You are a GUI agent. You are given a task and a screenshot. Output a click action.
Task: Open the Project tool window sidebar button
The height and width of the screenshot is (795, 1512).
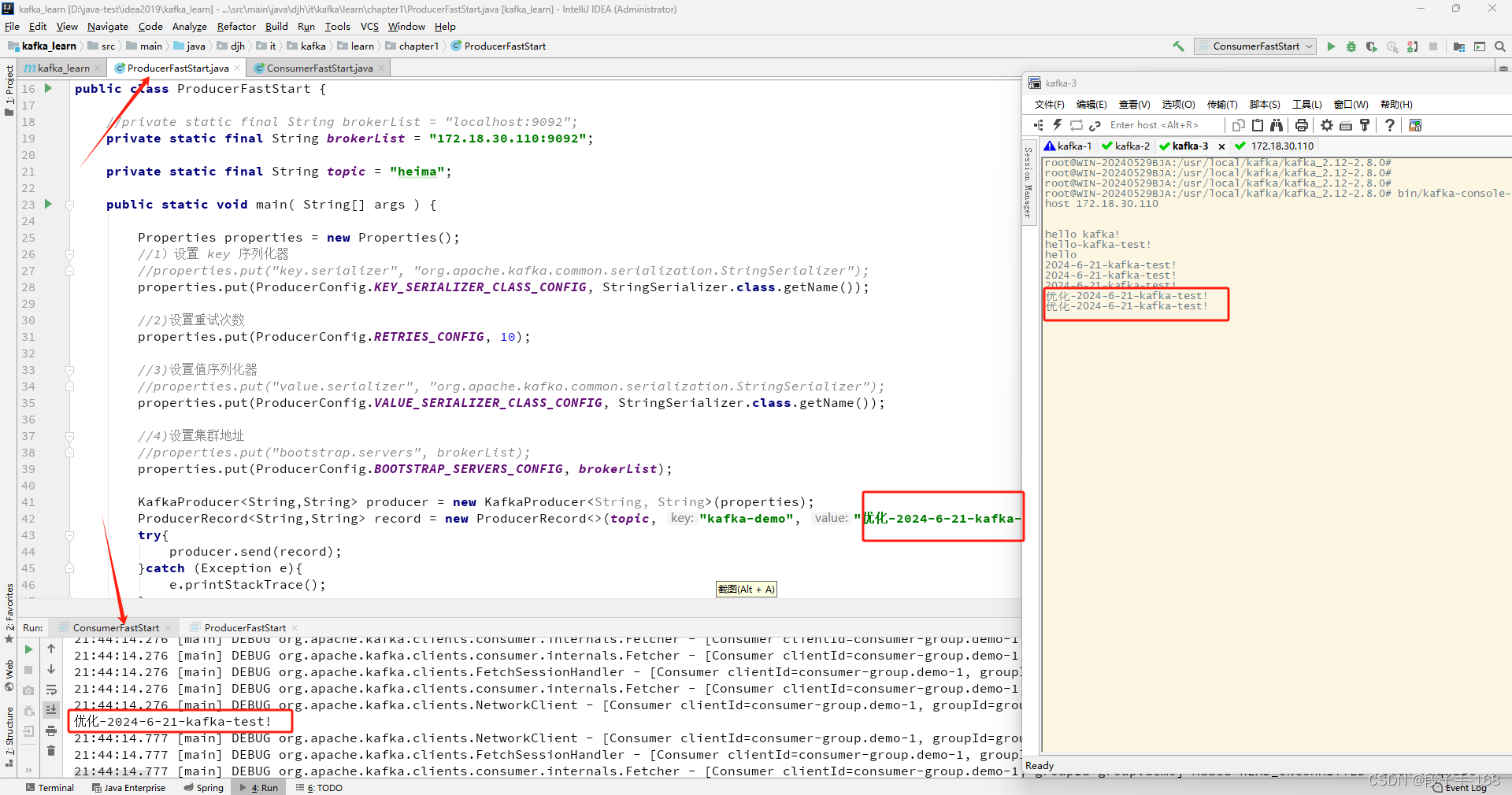click(x=9, y=90)
